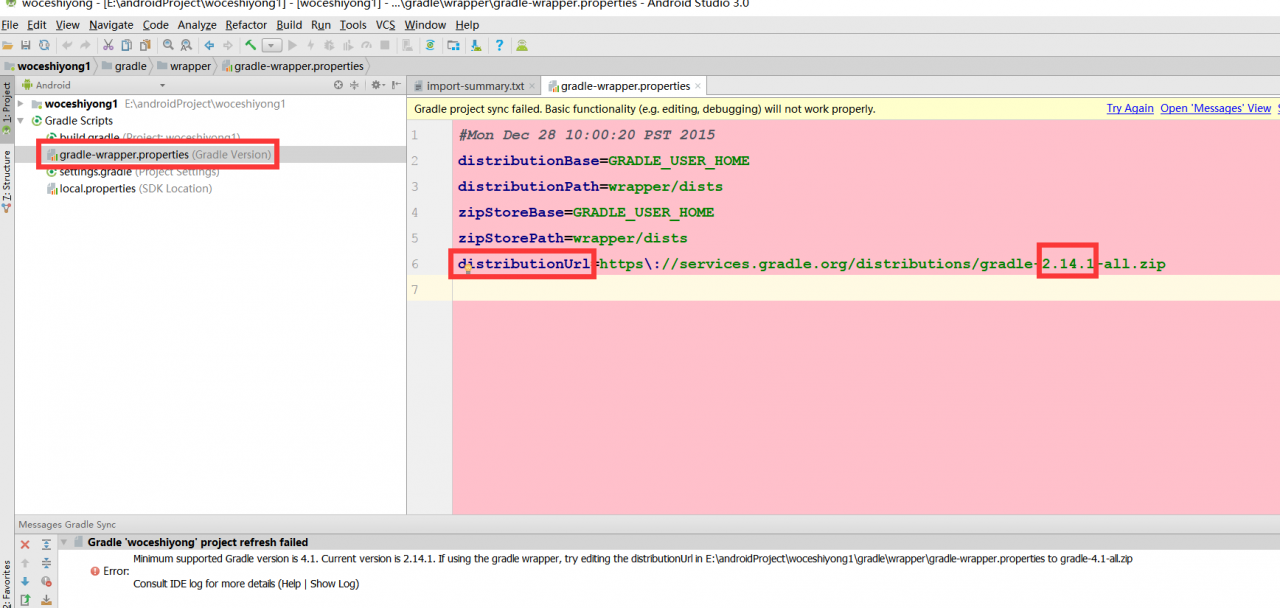Click the gradle-wrapper.properties breadcrumb

(x=292, y=66)
